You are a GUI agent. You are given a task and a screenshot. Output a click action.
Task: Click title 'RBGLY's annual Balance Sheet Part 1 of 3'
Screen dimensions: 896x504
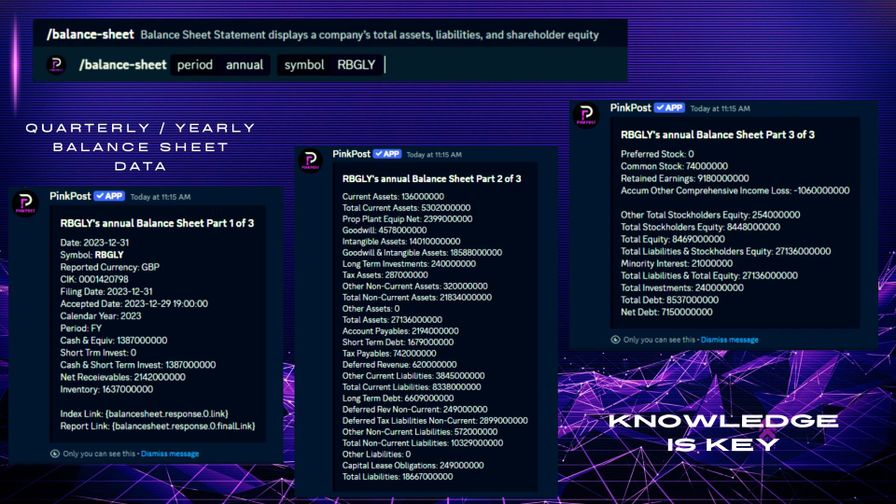[x=157, y=223]
